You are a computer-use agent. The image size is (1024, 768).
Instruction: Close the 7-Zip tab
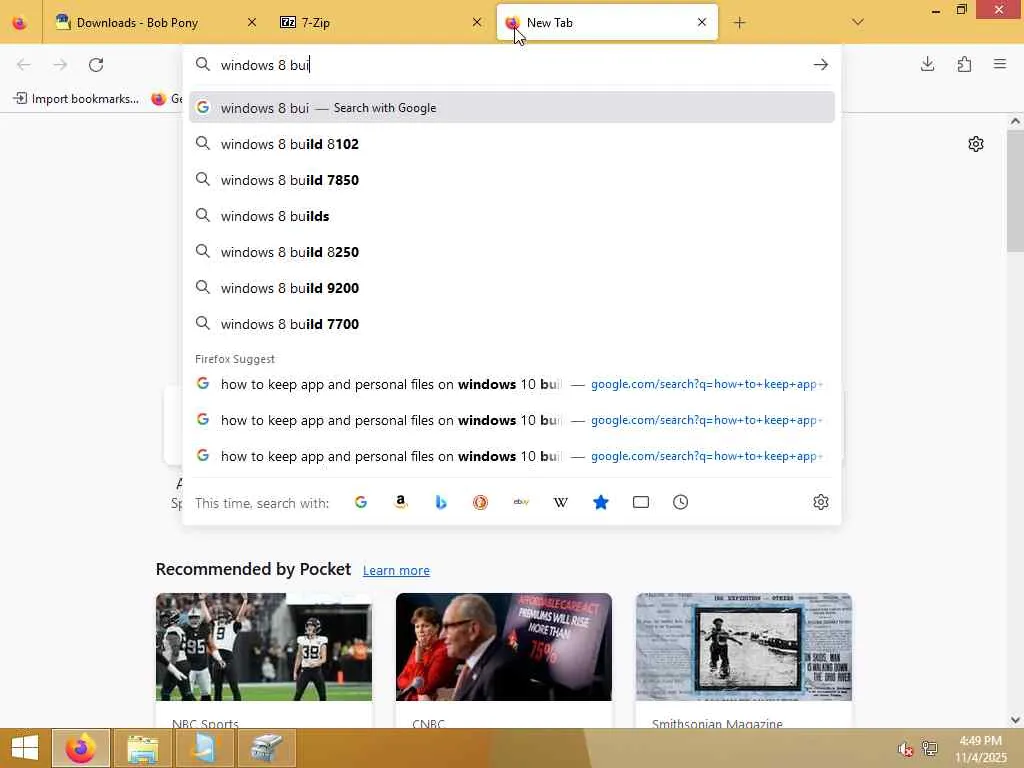pos(477,23)
